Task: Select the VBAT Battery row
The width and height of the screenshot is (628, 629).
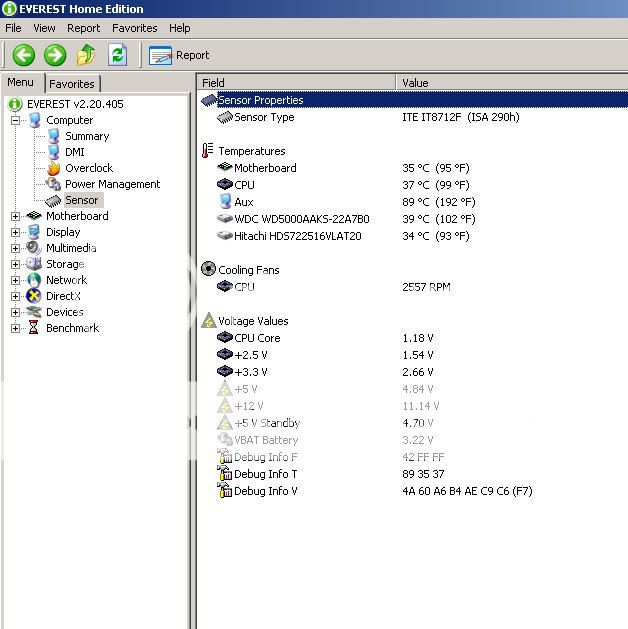Action: coord(413,440)
